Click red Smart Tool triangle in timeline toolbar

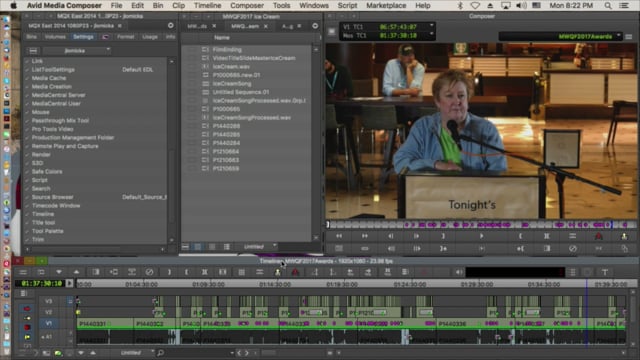295,272
